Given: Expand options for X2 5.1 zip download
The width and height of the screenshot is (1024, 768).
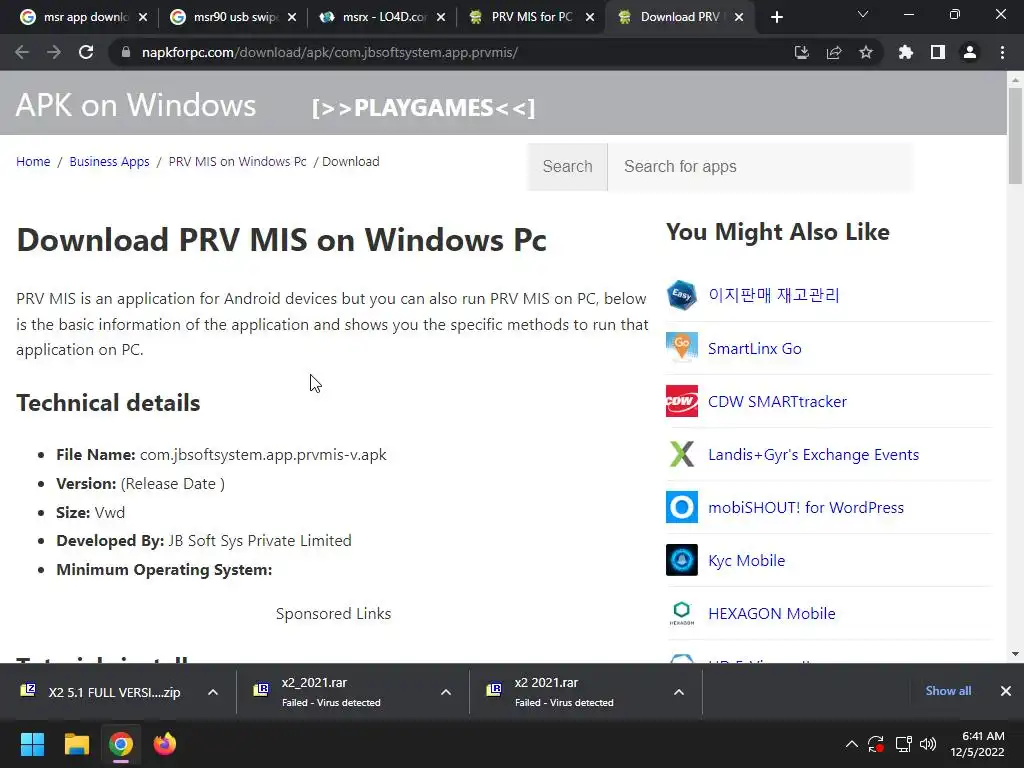Looking at the screenshot, I should click(x=213, y=692).
